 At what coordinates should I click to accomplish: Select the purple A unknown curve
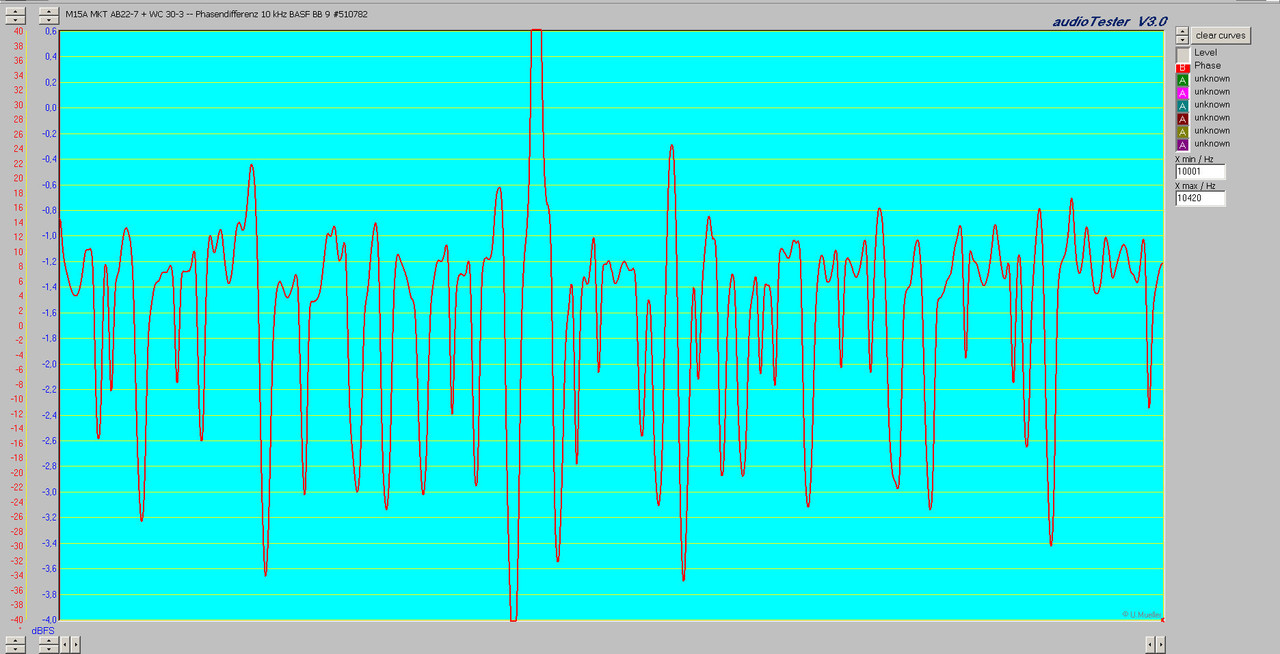[1183, 144]
